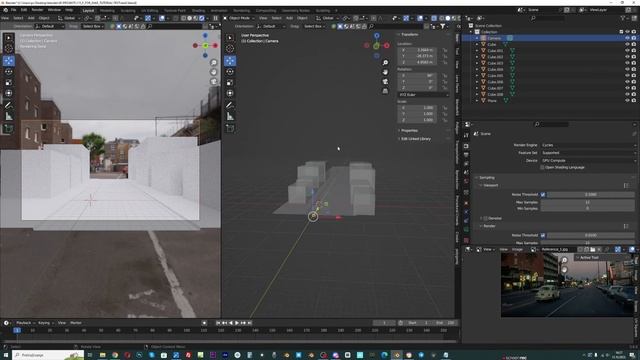This screenshot has width=640, height=360.
Task: Open the File menu
Action: coord(13,10)
